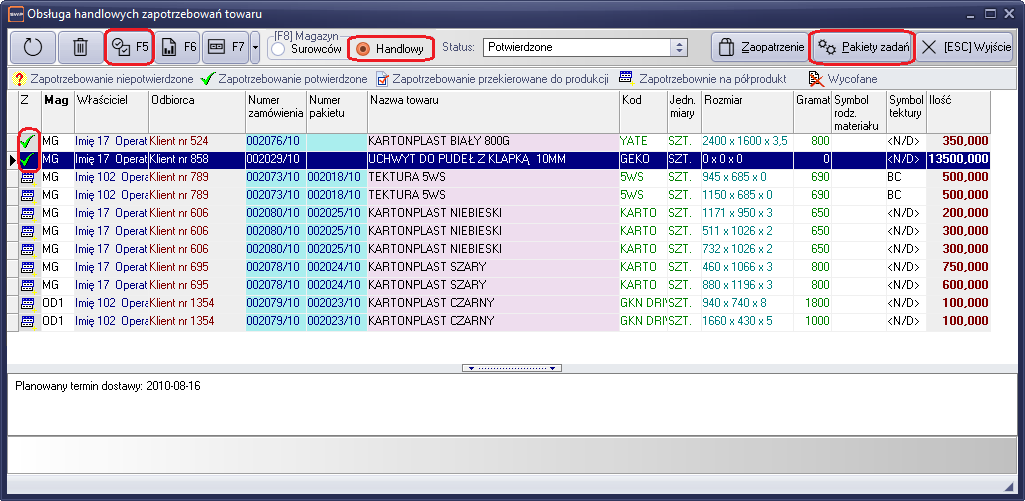Screen dimensions: 1025x501
Task: Click the trash can delete button
Action: point(80,47)
